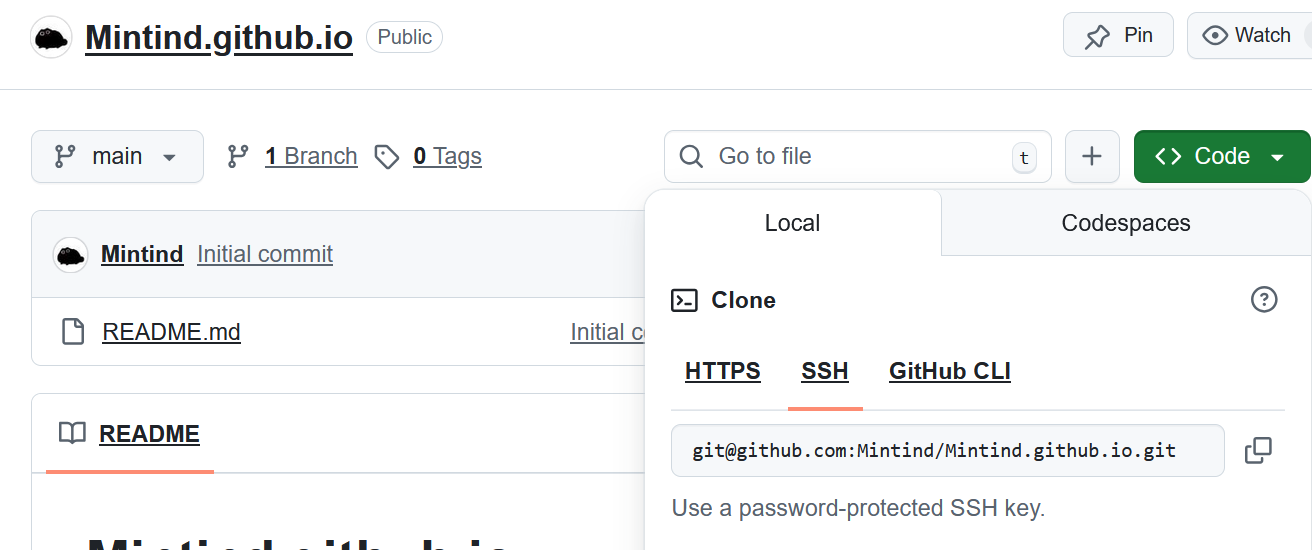
Task: Open the README.md file link
Action: (x=171, y=332)
